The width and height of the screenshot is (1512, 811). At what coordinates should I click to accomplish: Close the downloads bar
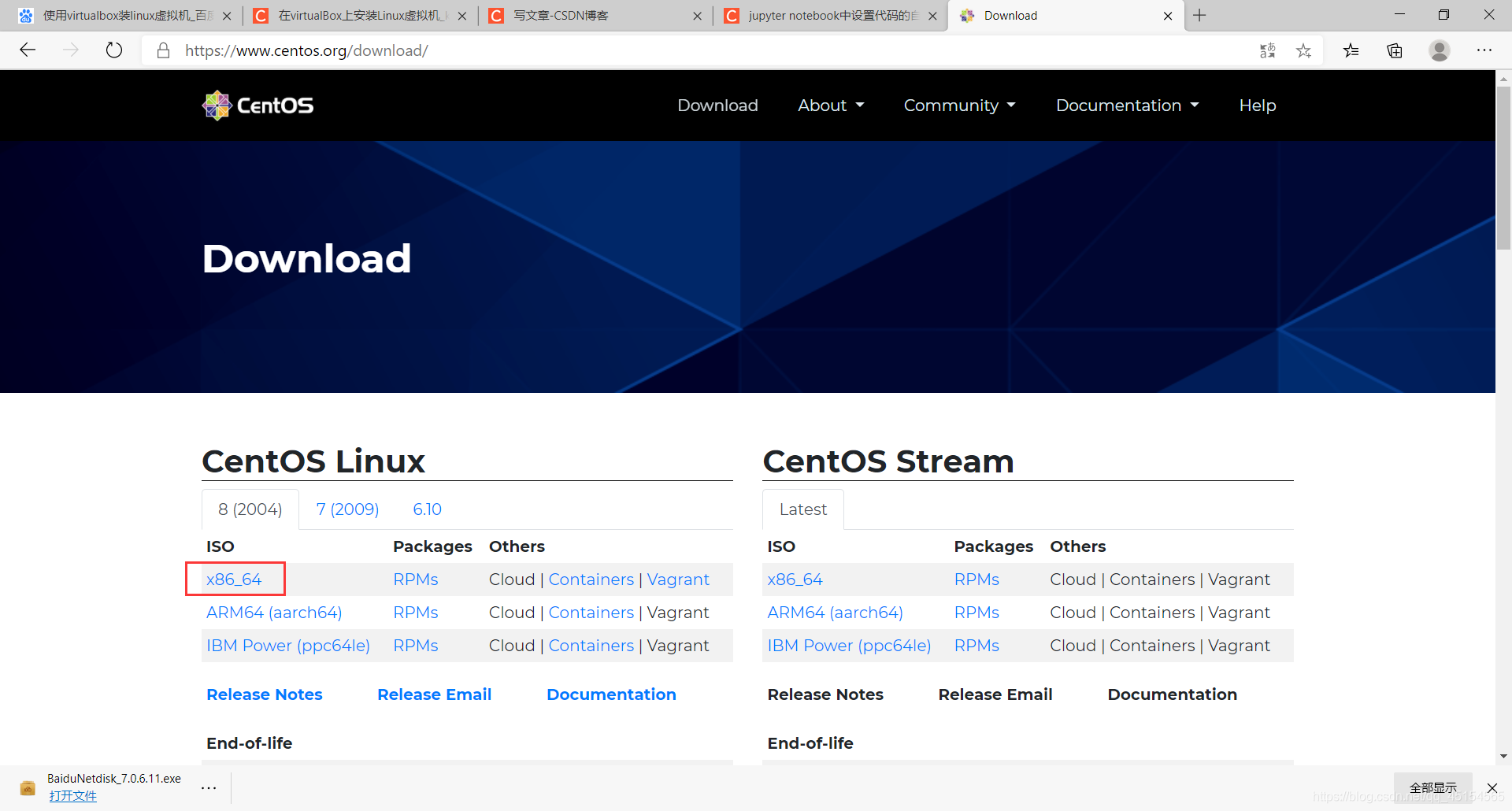pyautogui.click(x=1492, y=787)
